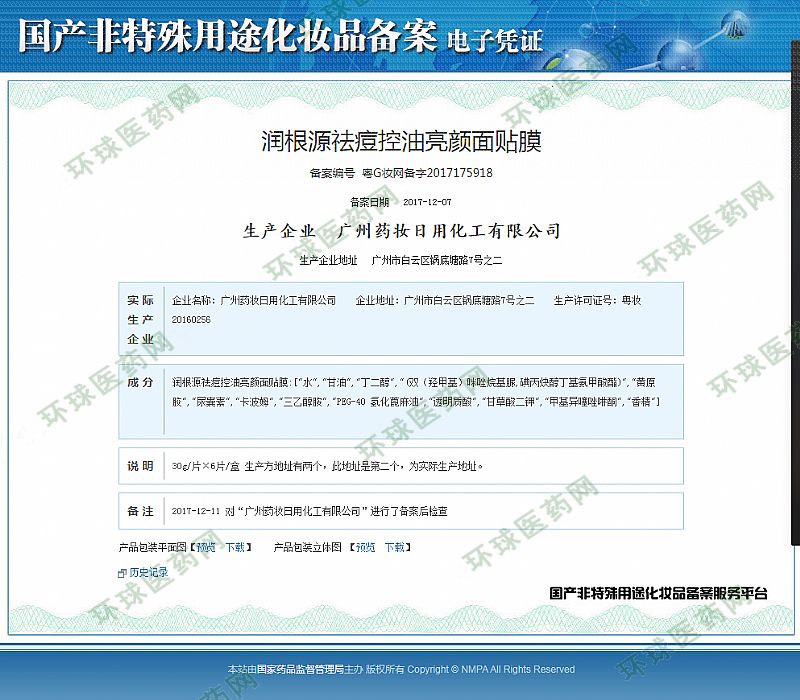Download the 产品包装立体图 file
This screenshot has height=700, width=800.
pos(395,547)
